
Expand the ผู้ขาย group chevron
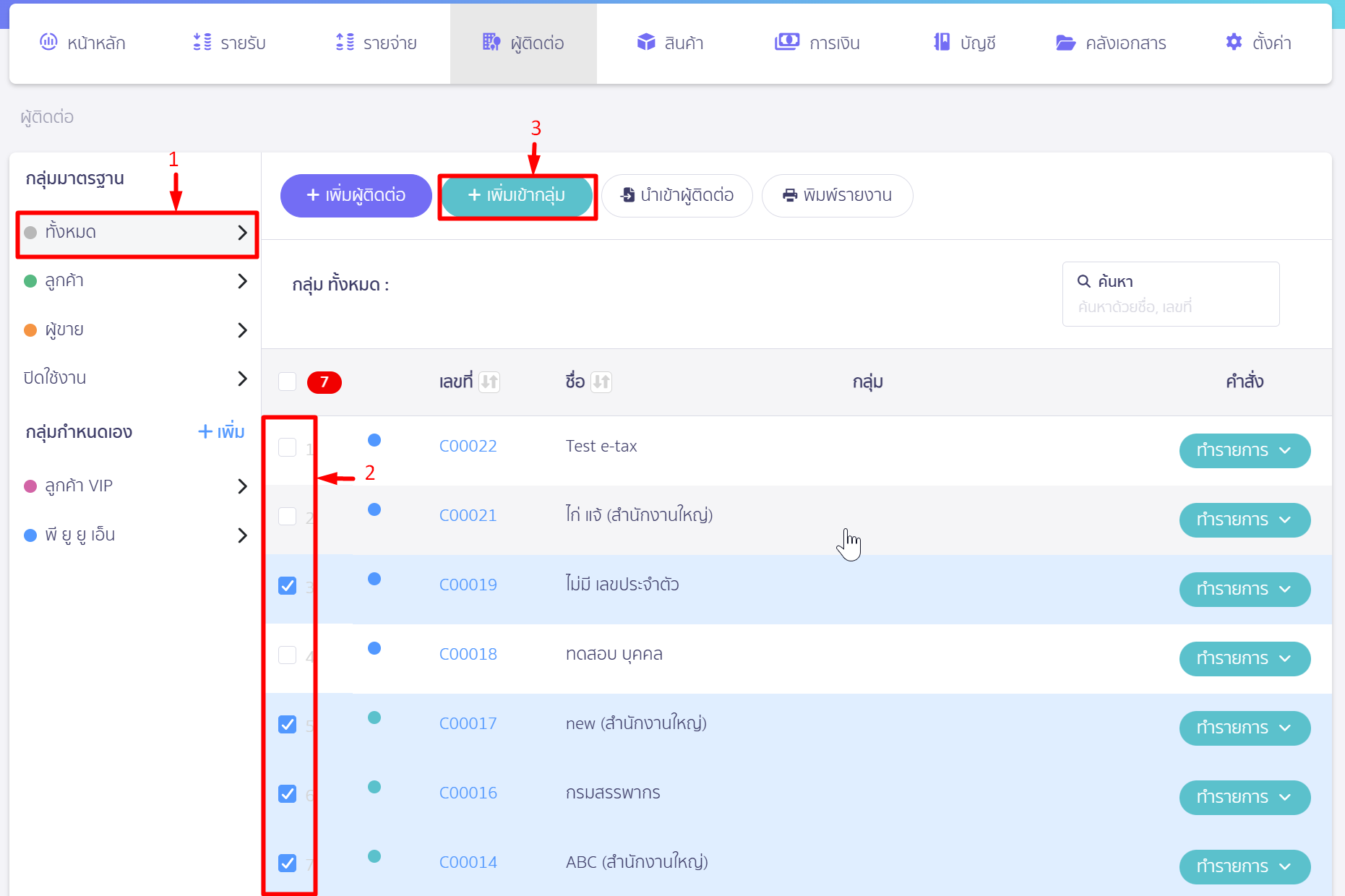tap(242, 330)
